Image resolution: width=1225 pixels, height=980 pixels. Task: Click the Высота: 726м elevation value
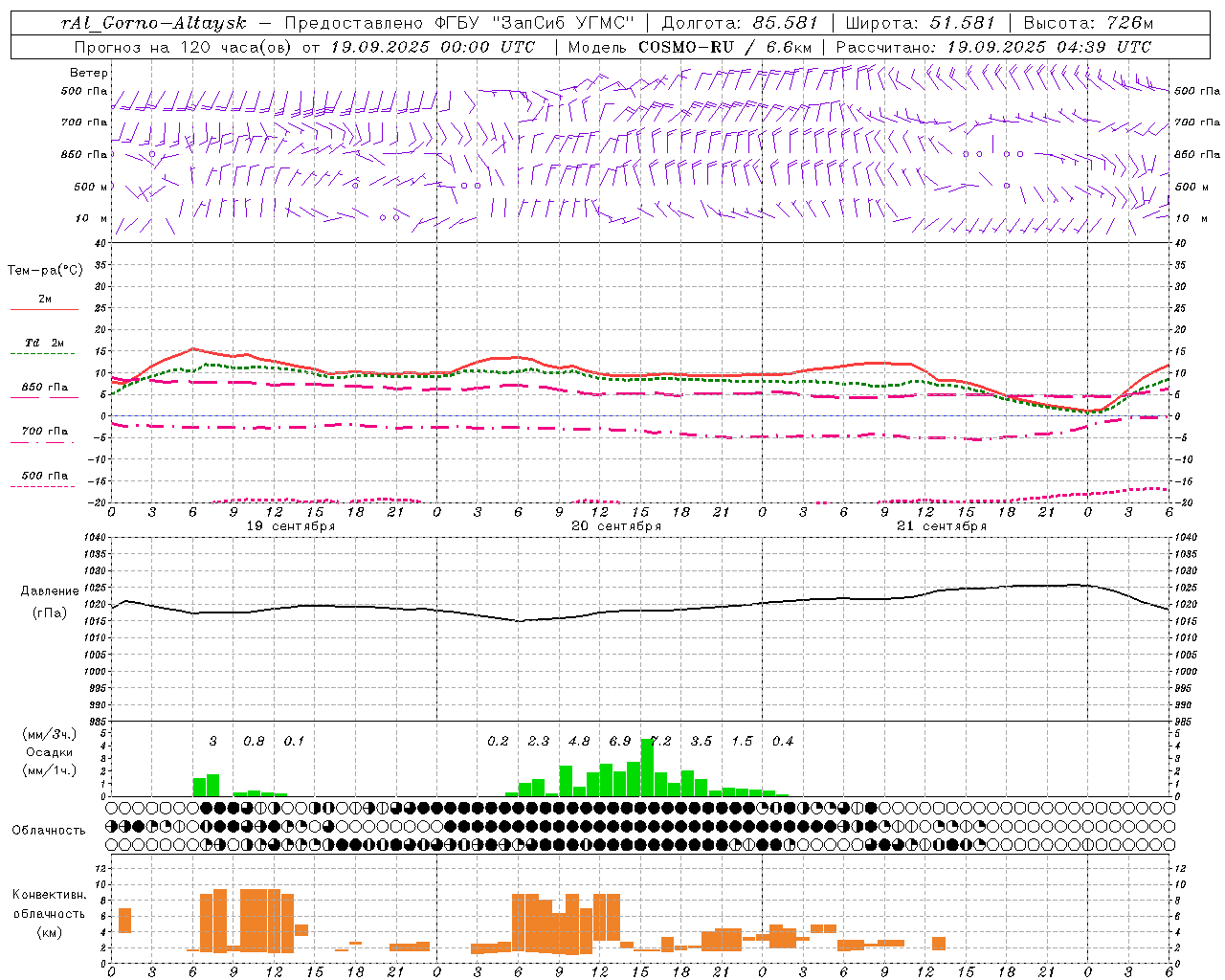pyautogui.click(x=1088, y=23)
